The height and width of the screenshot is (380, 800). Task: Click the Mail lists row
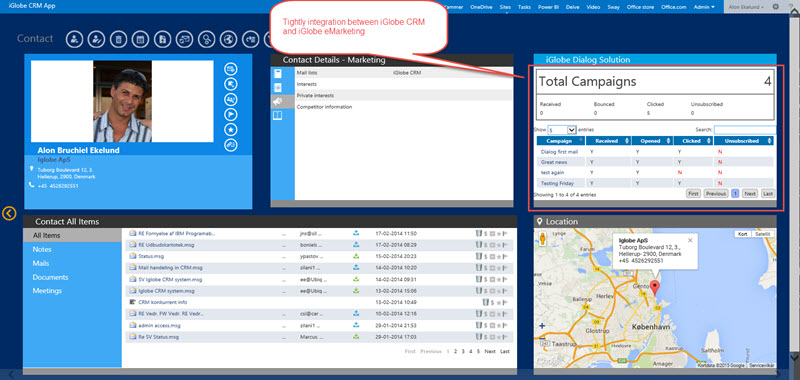tap(404, 73)
